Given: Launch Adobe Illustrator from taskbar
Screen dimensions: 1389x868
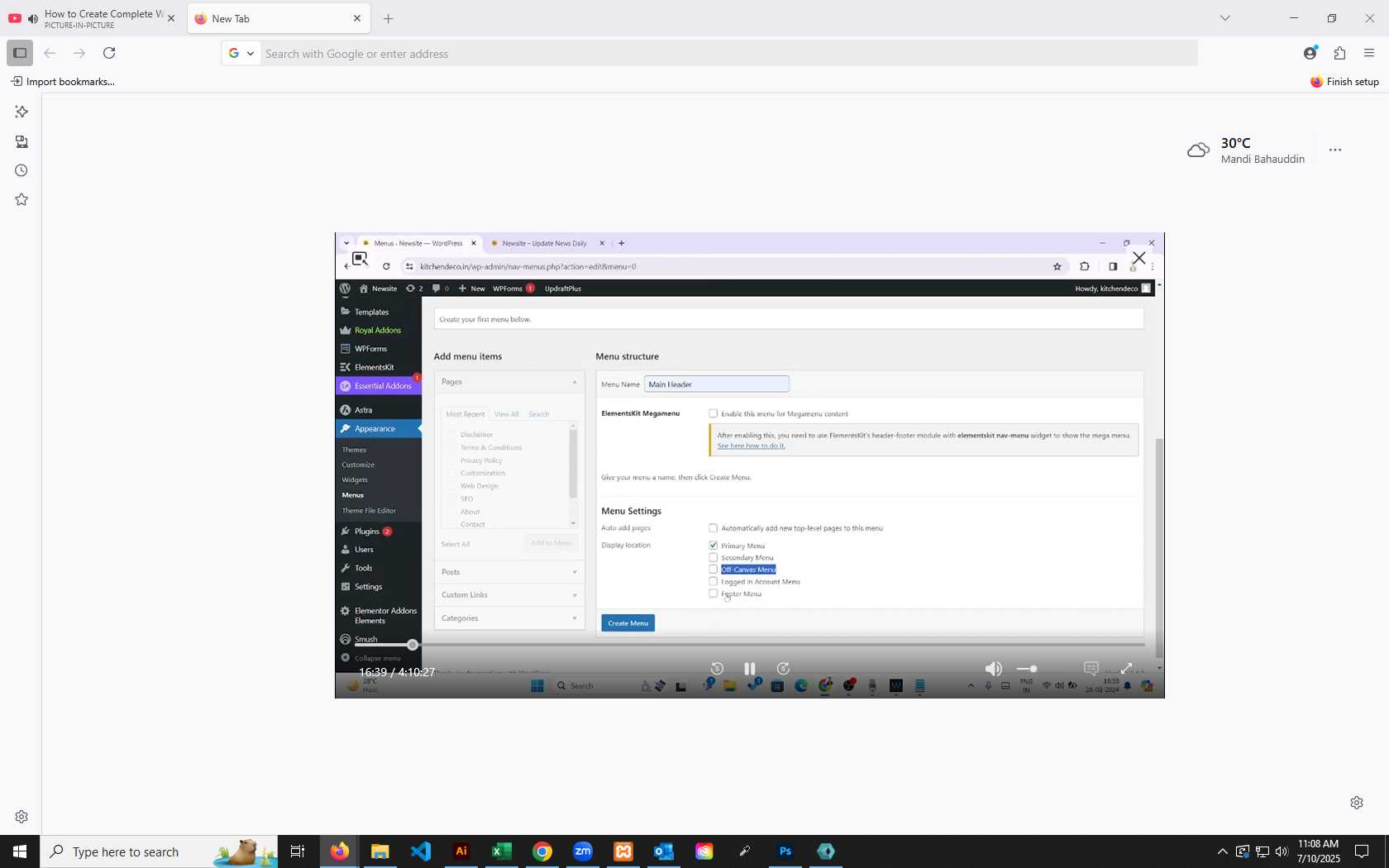Looking at the screenshot, I should 461,851.
